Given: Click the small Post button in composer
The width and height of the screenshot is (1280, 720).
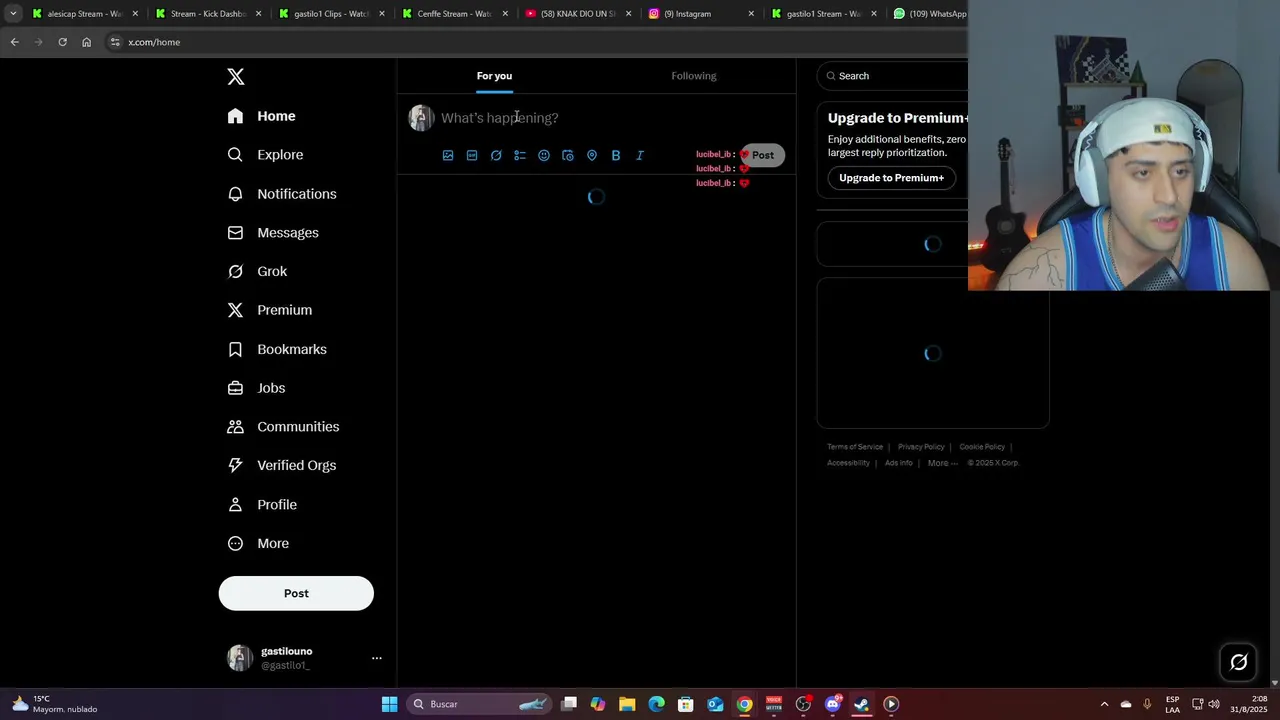Looking at the screenshot, I should point(763,155).
